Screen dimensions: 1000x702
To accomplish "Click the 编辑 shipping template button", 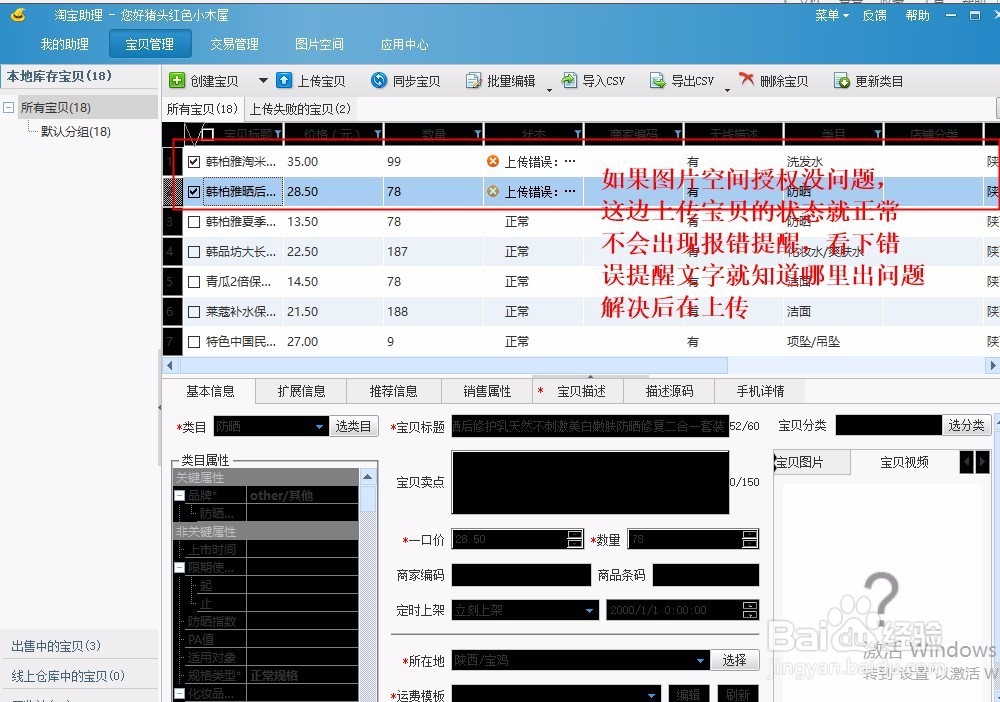I will tap(688, 694).
